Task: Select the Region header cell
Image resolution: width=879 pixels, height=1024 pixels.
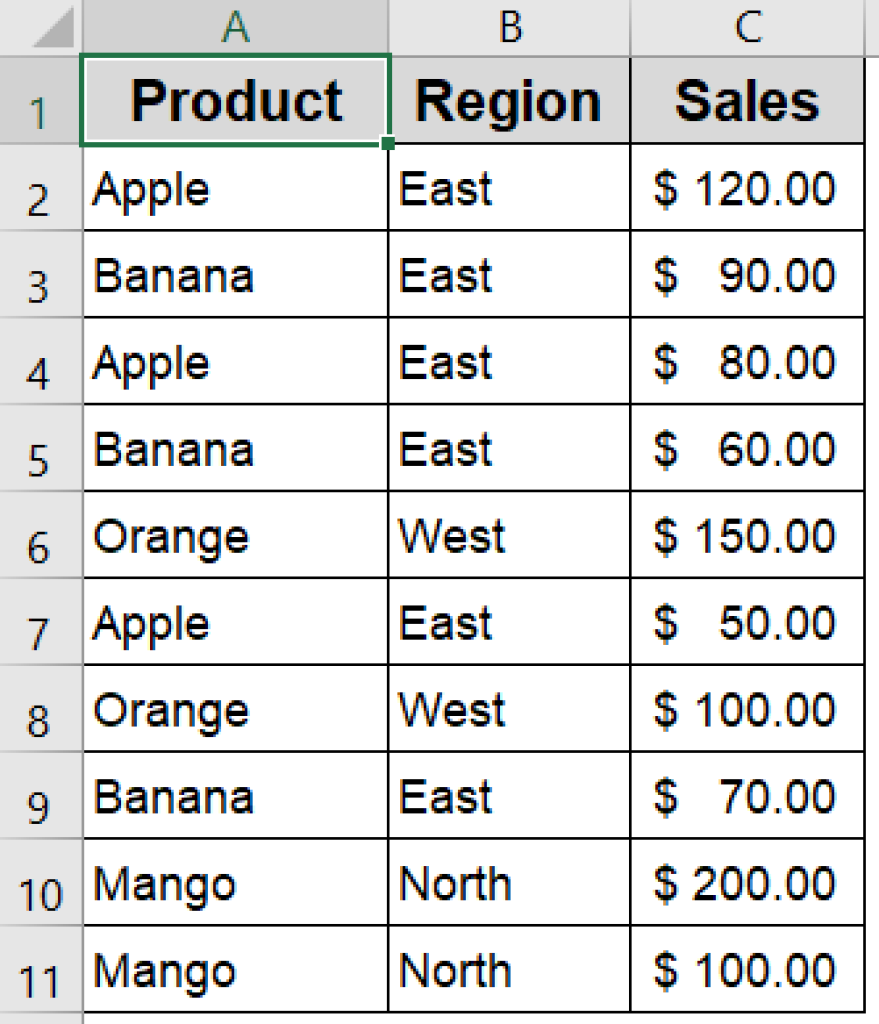Action: coord(510,98)
